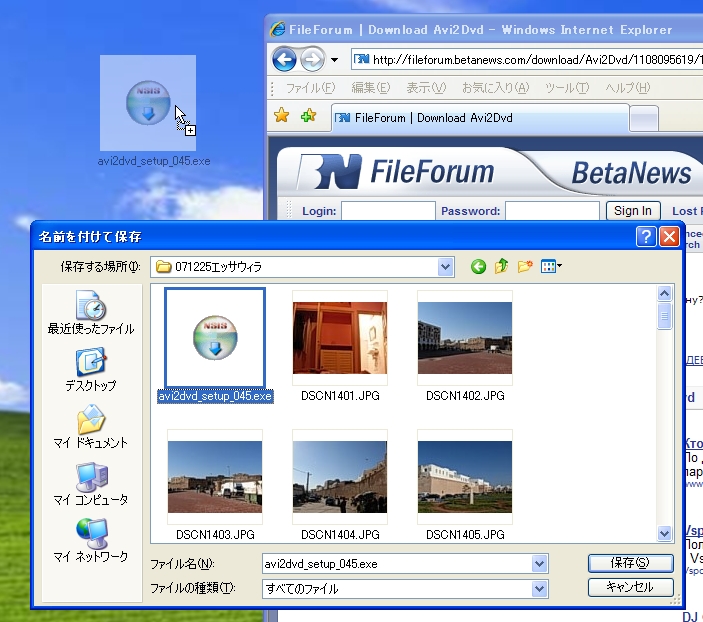
Task: Click the up one folder icon
Action: pyautogui.click(x=501, y=266)
